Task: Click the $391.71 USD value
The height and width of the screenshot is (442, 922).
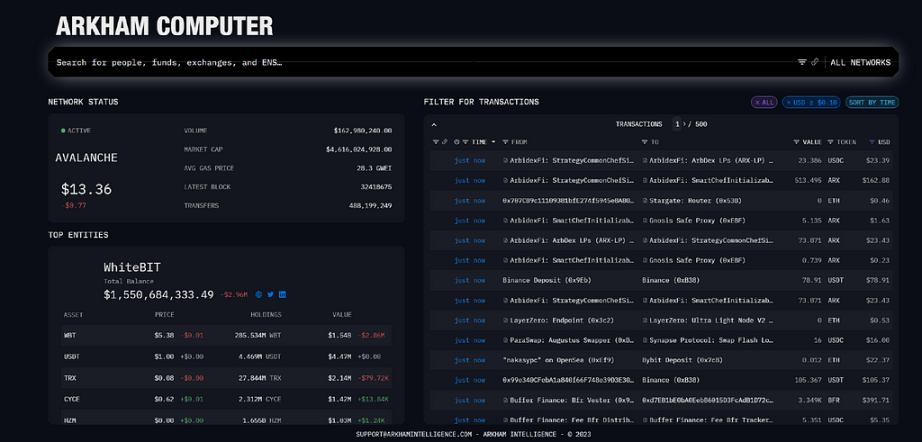Action: pyautogui.click(x=876, y=400)
